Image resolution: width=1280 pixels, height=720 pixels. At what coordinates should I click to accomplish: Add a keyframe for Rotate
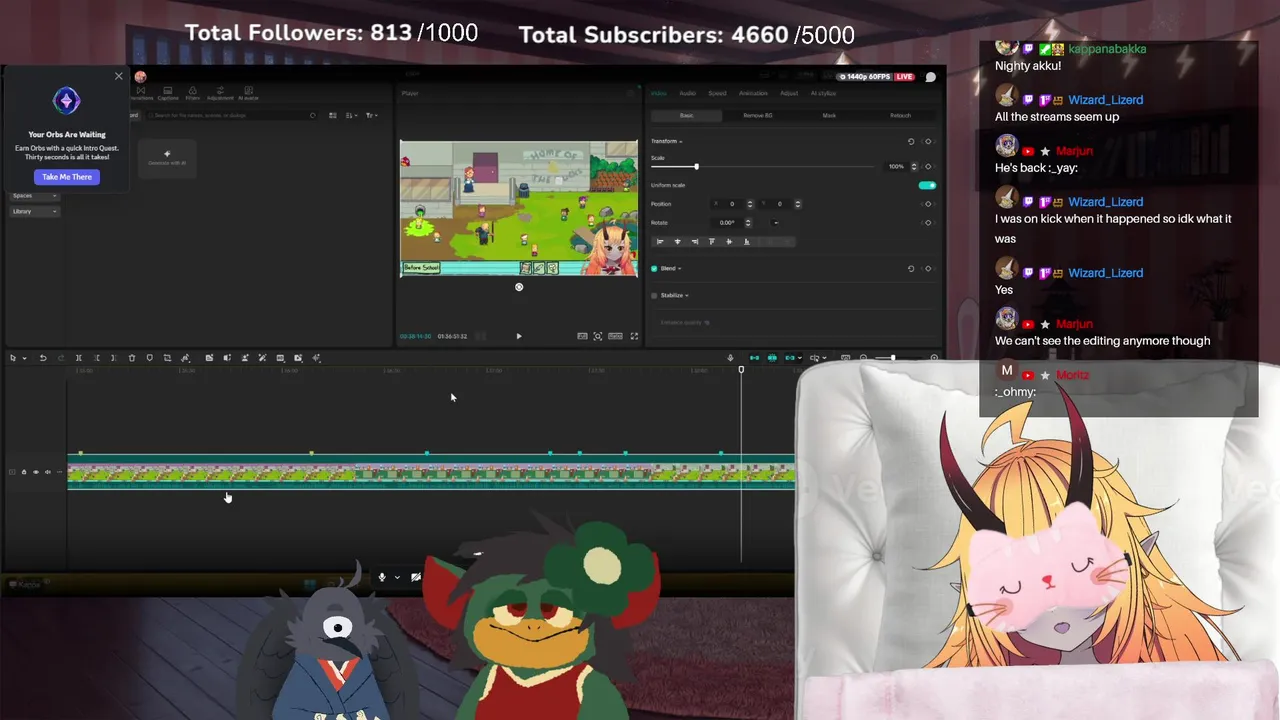928,223
